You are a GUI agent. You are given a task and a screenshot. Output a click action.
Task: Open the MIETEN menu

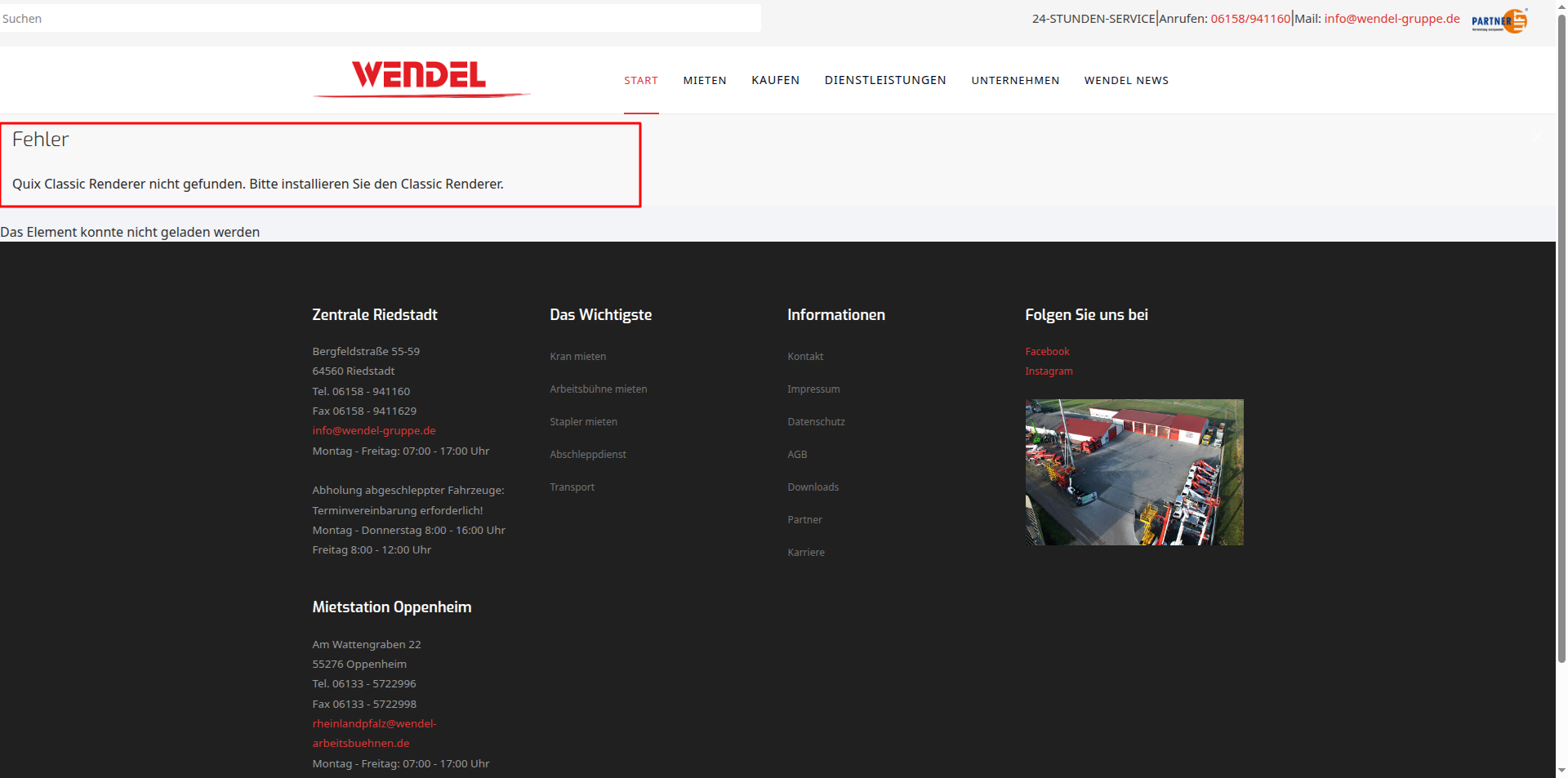[704, 80]
